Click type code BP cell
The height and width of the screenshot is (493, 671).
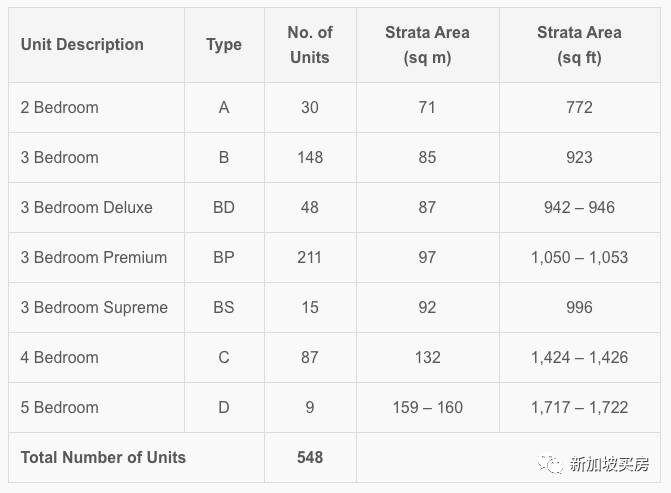click(x=224, y=257)
